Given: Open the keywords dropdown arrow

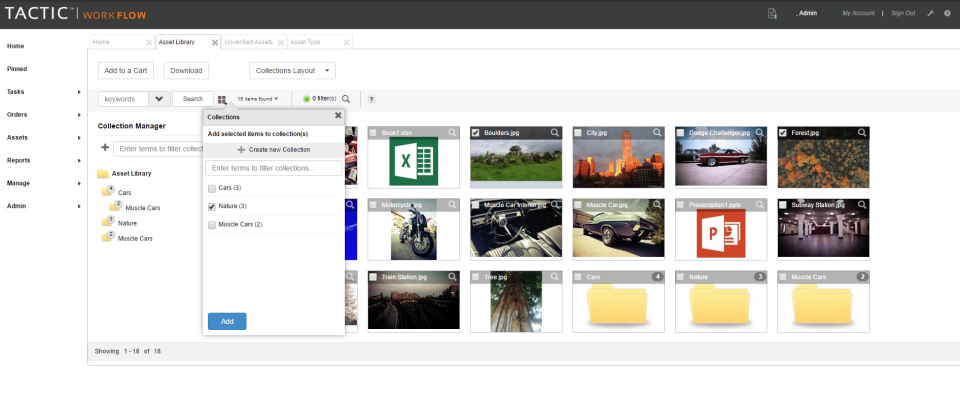Looking at the screenshot, I should coord(160,99).
